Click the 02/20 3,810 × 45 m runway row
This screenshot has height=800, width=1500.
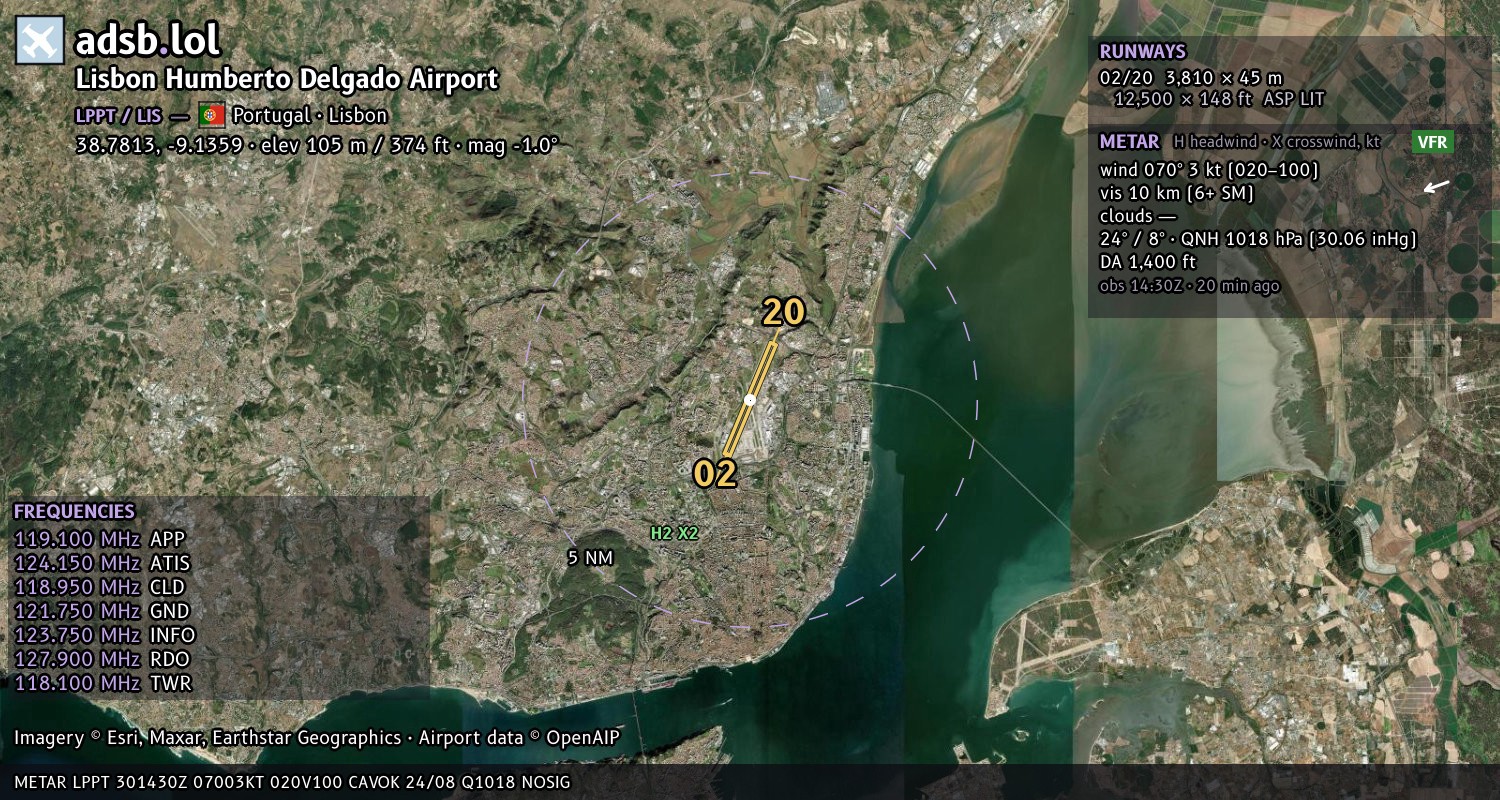[x=1191, y=77]
